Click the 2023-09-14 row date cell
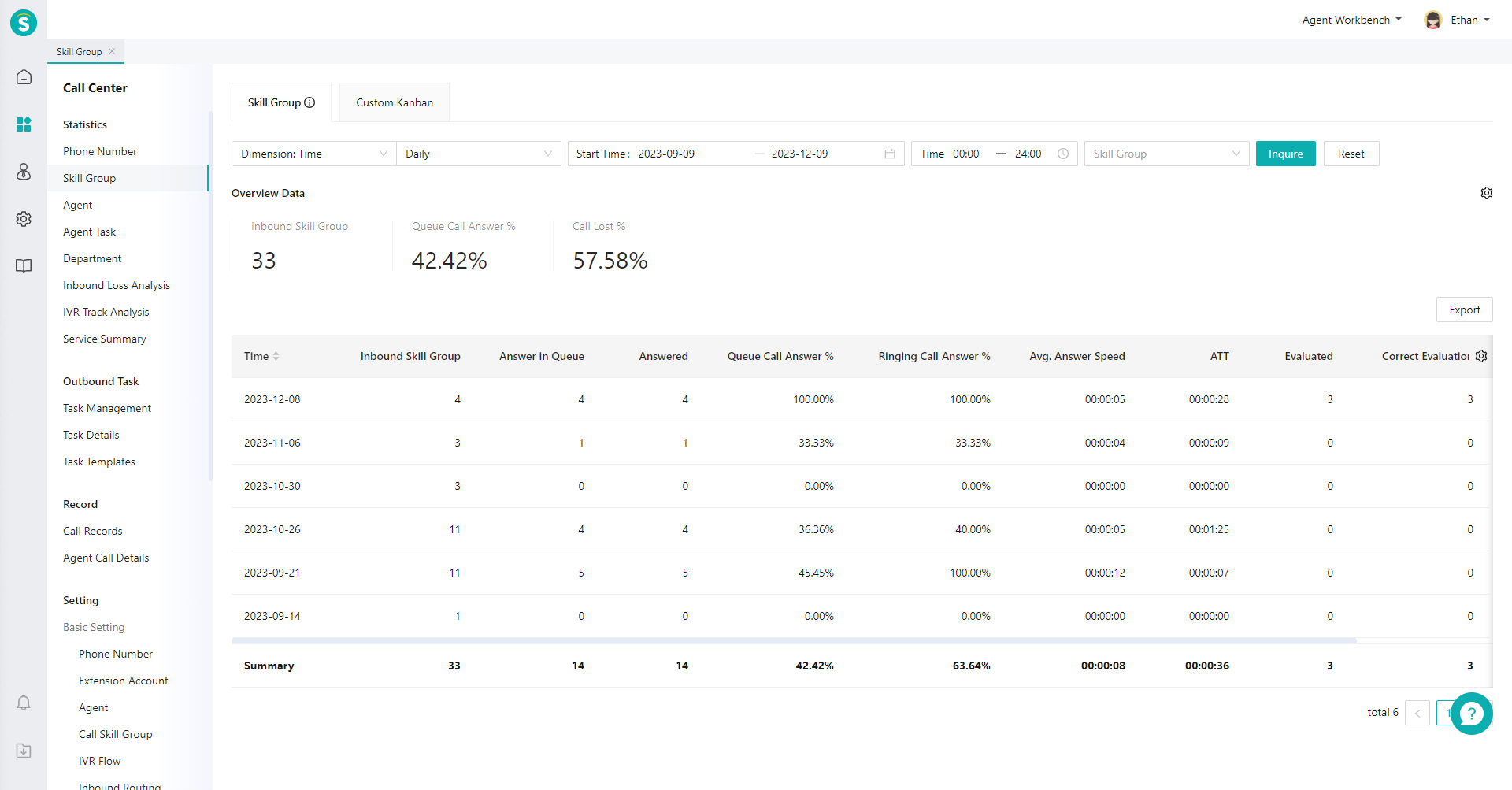 (x=272, y=616)
